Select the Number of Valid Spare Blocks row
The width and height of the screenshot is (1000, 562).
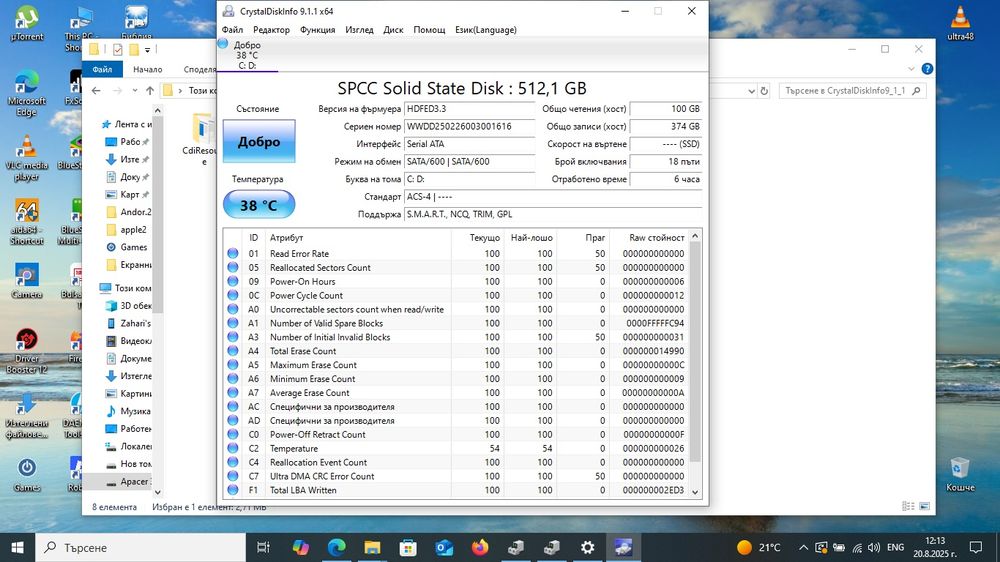456,323
